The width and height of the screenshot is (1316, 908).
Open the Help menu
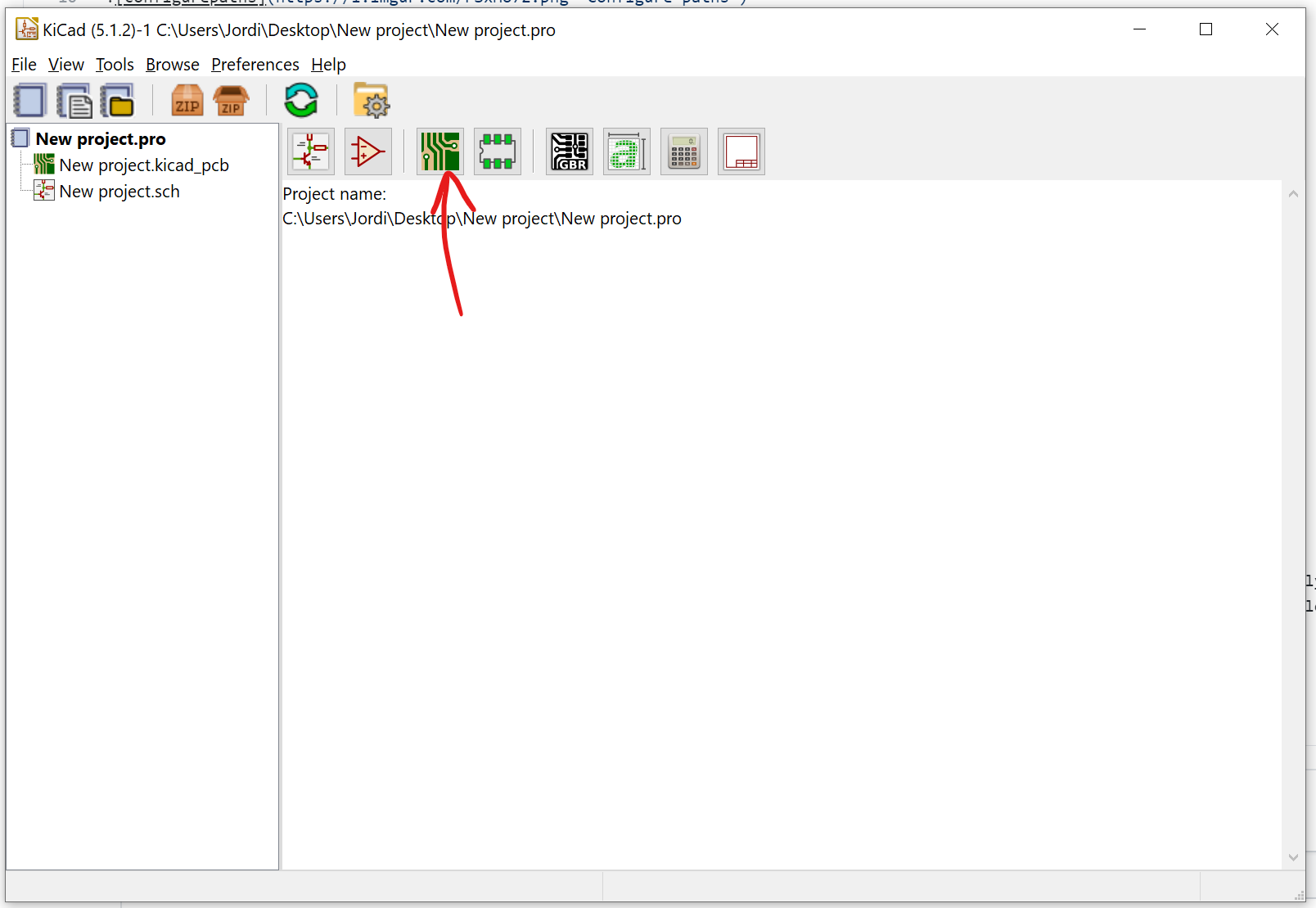328,65
